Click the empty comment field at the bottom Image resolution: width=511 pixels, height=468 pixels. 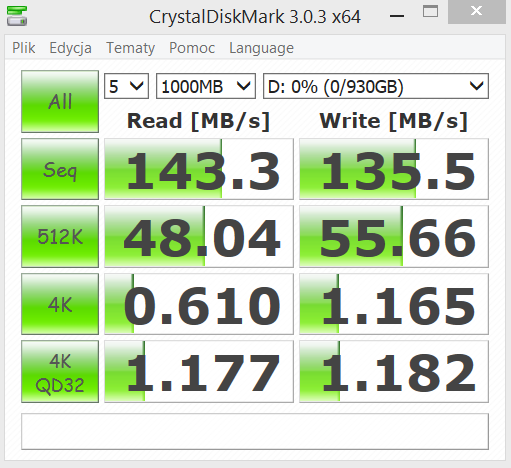tap(255, 432)
